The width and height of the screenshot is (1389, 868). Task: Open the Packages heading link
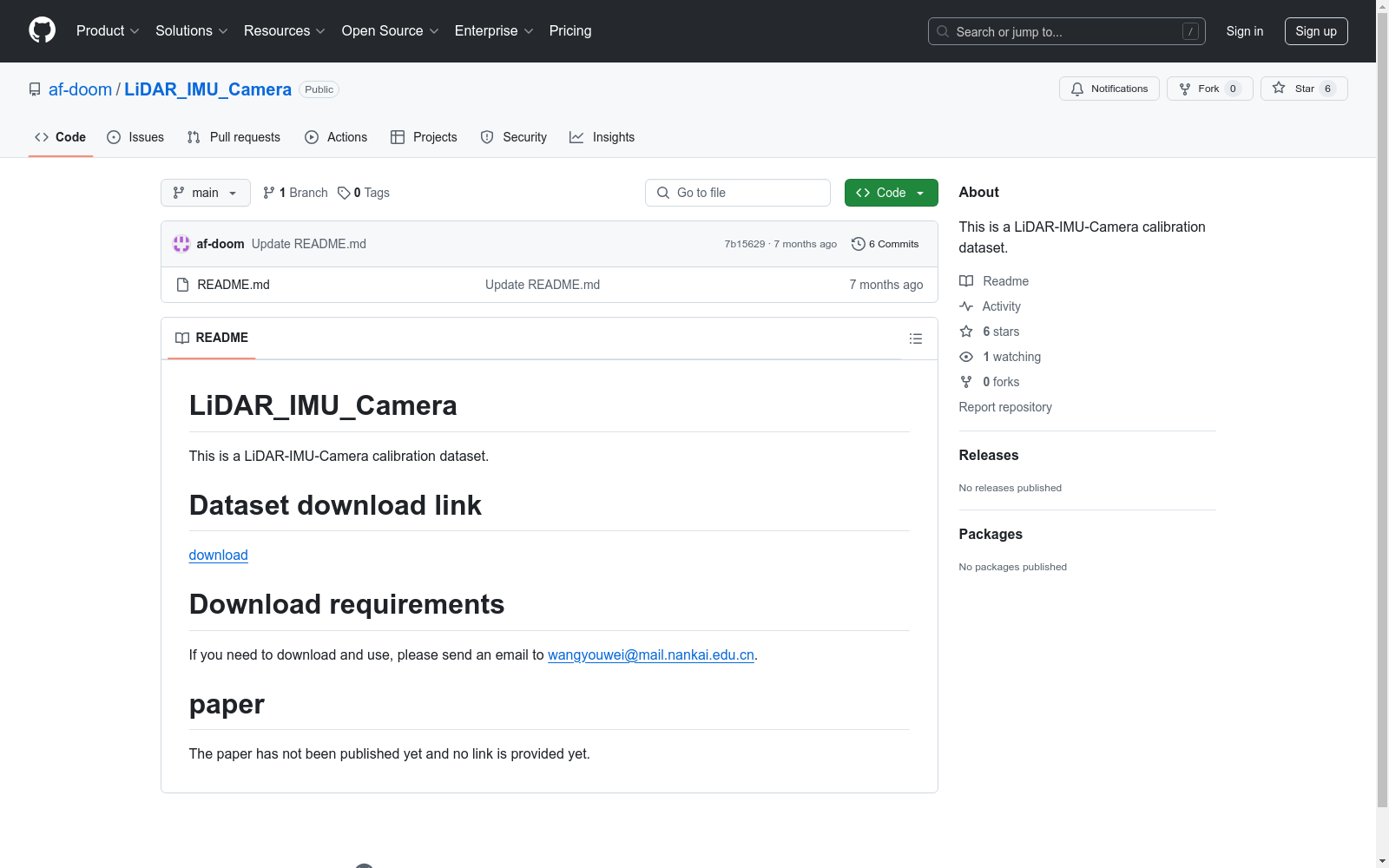(991, 534)
